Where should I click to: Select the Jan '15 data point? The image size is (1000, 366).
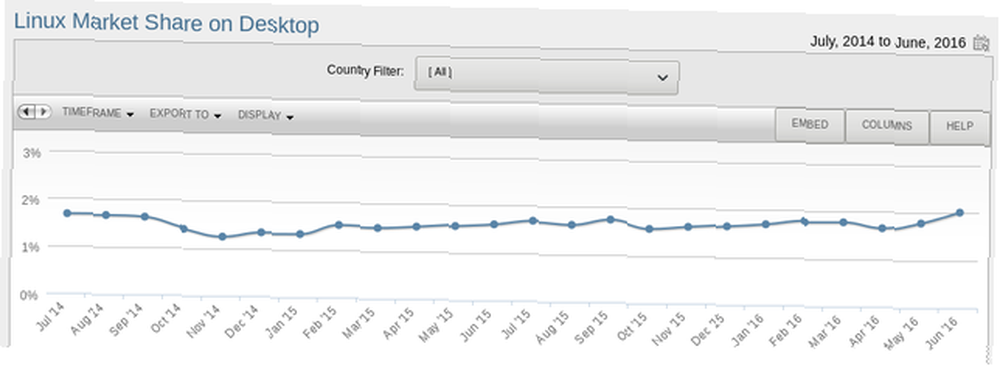coord(300,234)
